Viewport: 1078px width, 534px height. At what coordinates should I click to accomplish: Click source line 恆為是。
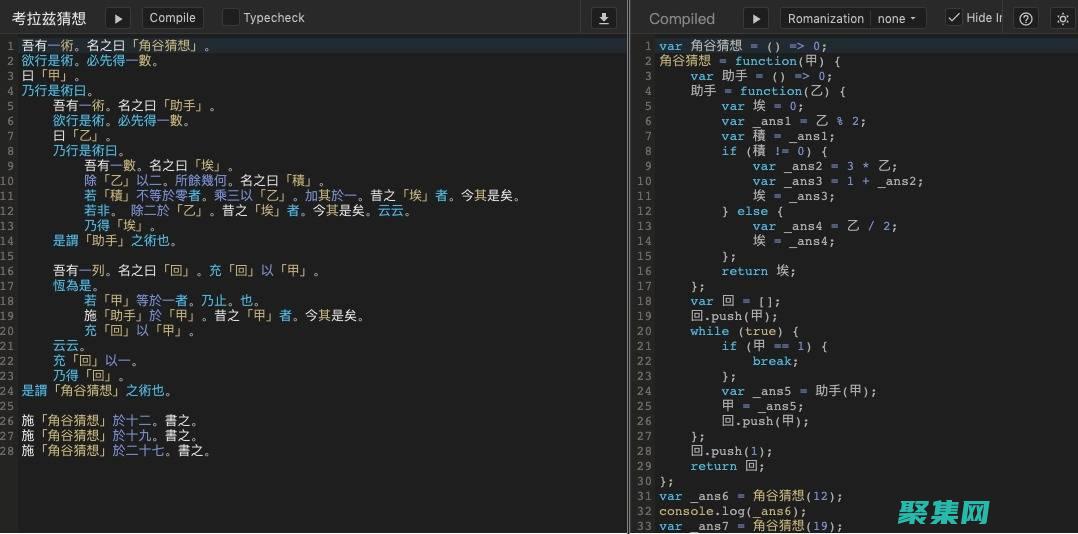point(77,286)
